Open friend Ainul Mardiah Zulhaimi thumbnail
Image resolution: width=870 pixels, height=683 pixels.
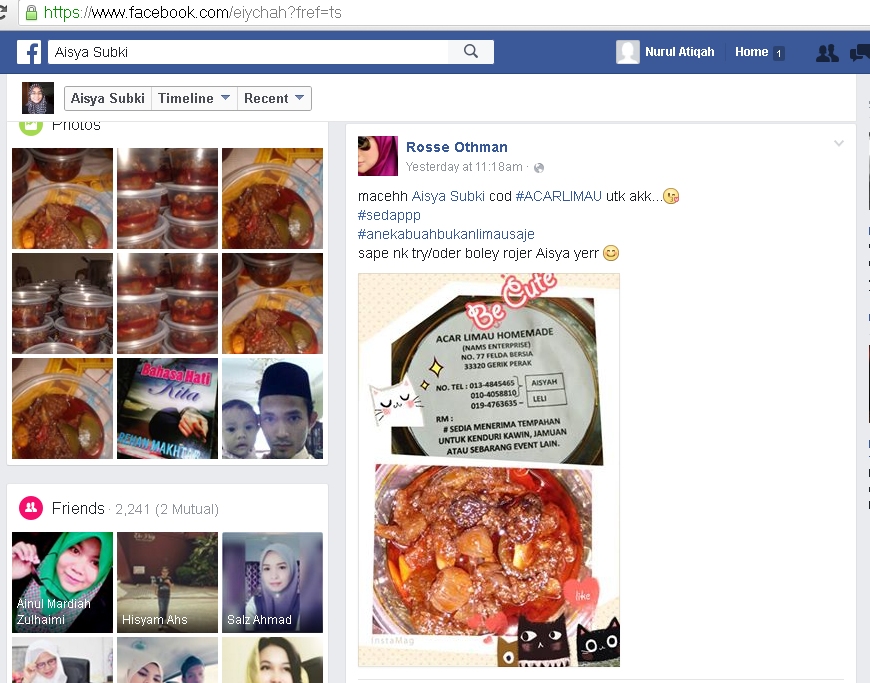62,582
